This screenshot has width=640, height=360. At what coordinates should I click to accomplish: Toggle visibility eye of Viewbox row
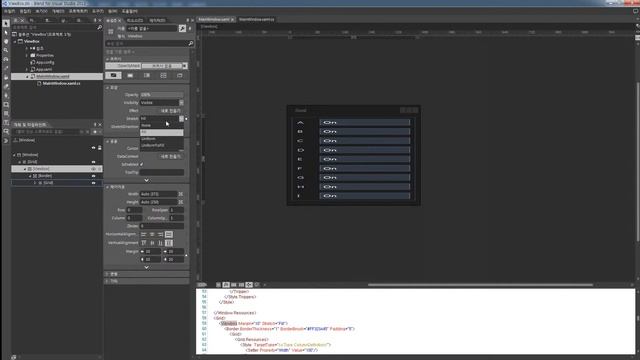pos(93,169)
